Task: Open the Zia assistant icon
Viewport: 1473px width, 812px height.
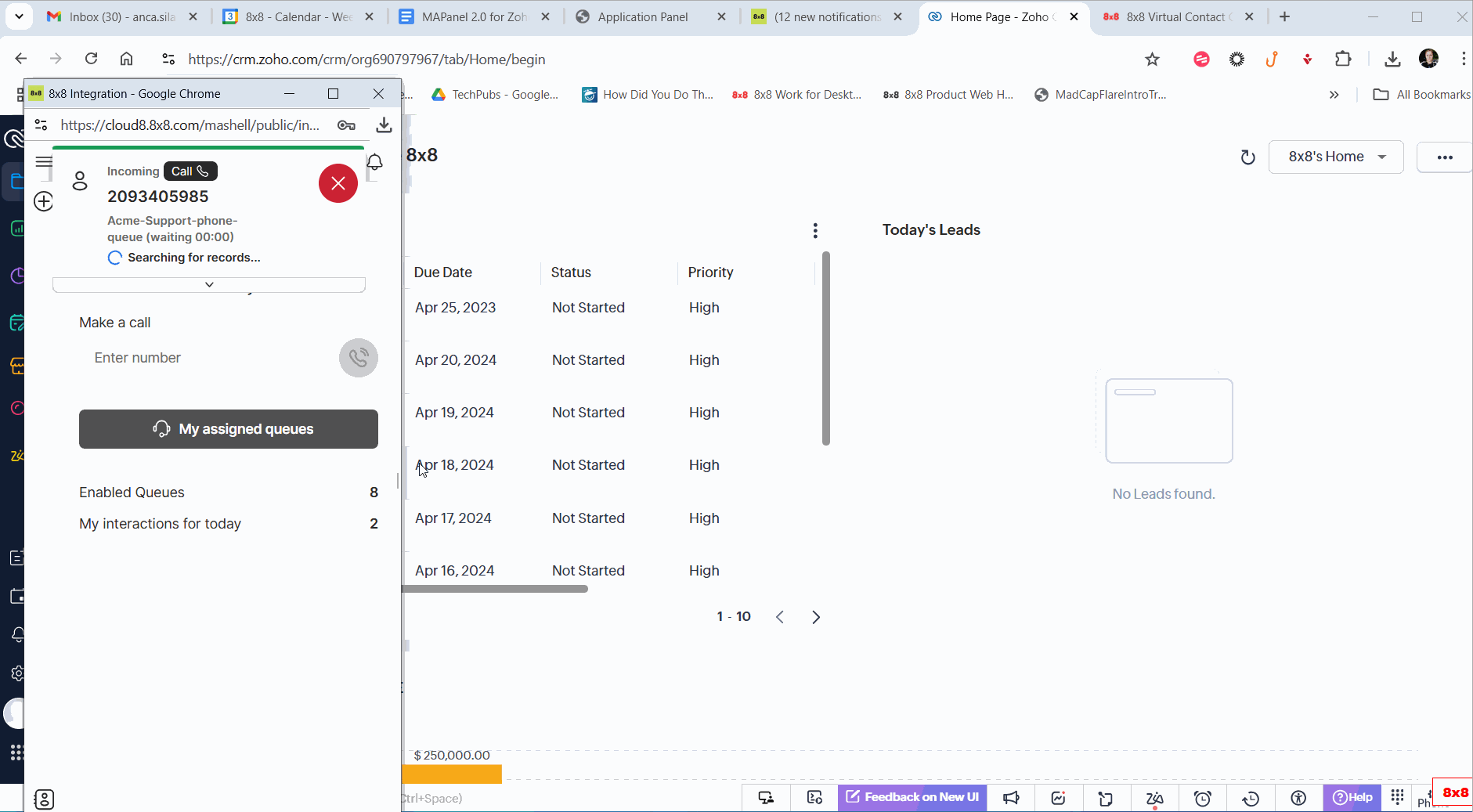Action: [x=1154, y=798]
